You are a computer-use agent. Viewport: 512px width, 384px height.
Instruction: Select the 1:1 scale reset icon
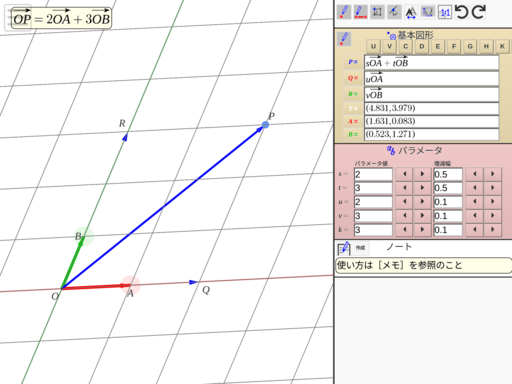click(445, 12)
